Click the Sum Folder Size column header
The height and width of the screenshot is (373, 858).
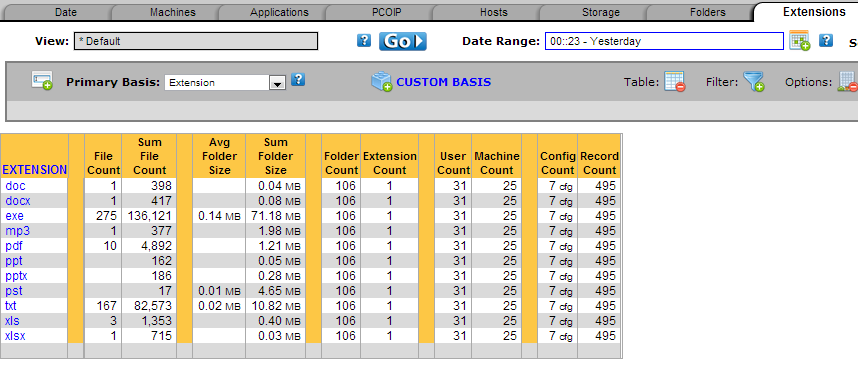click(275, 156)
